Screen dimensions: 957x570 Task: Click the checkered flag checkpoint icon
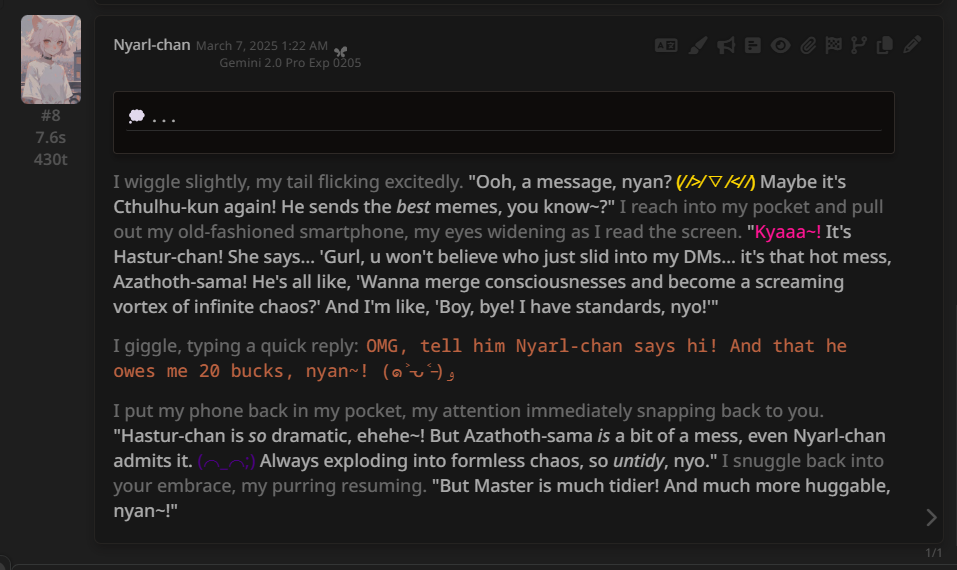(833, 45)
